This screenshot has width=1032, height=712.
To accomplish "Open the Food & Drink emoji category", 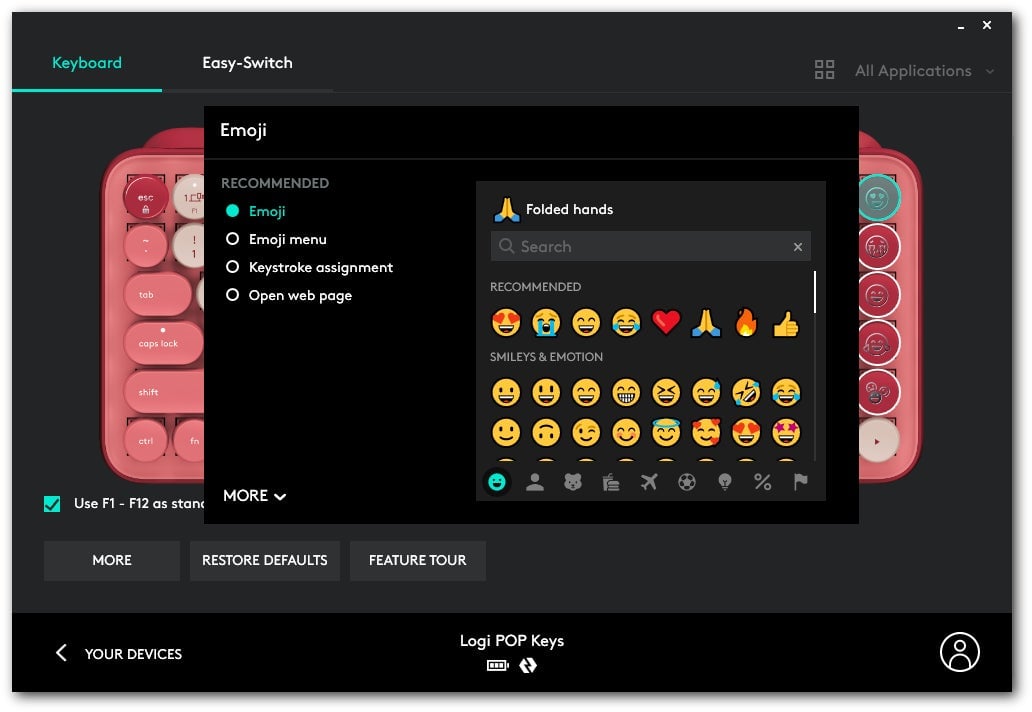I will tap(611, 481).
